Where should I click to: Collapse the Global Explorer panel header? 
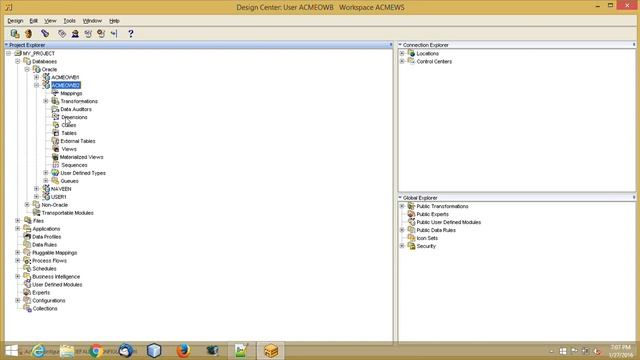[x=400, y=198]
